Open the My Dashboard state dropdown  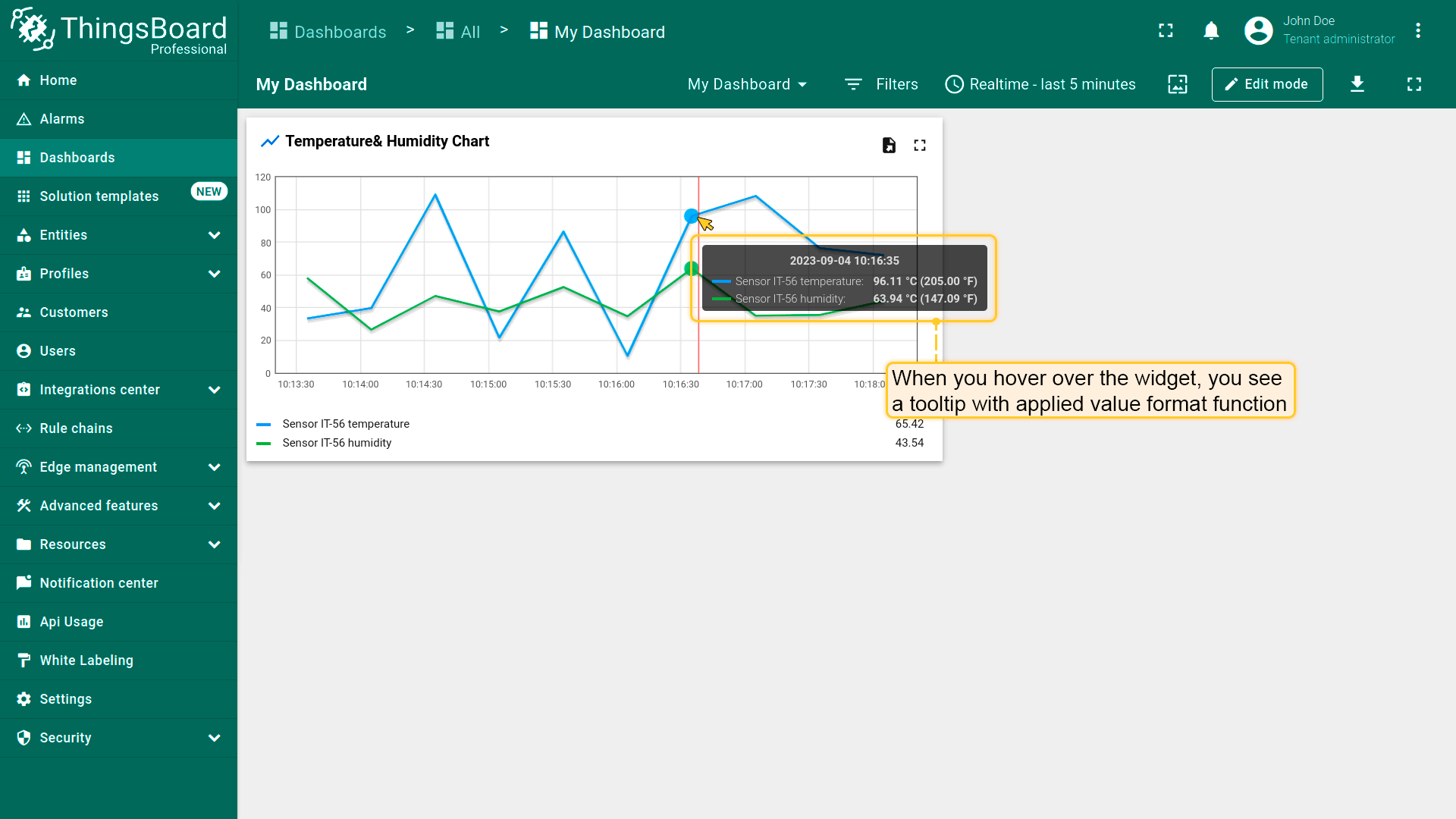coord(747,84)
